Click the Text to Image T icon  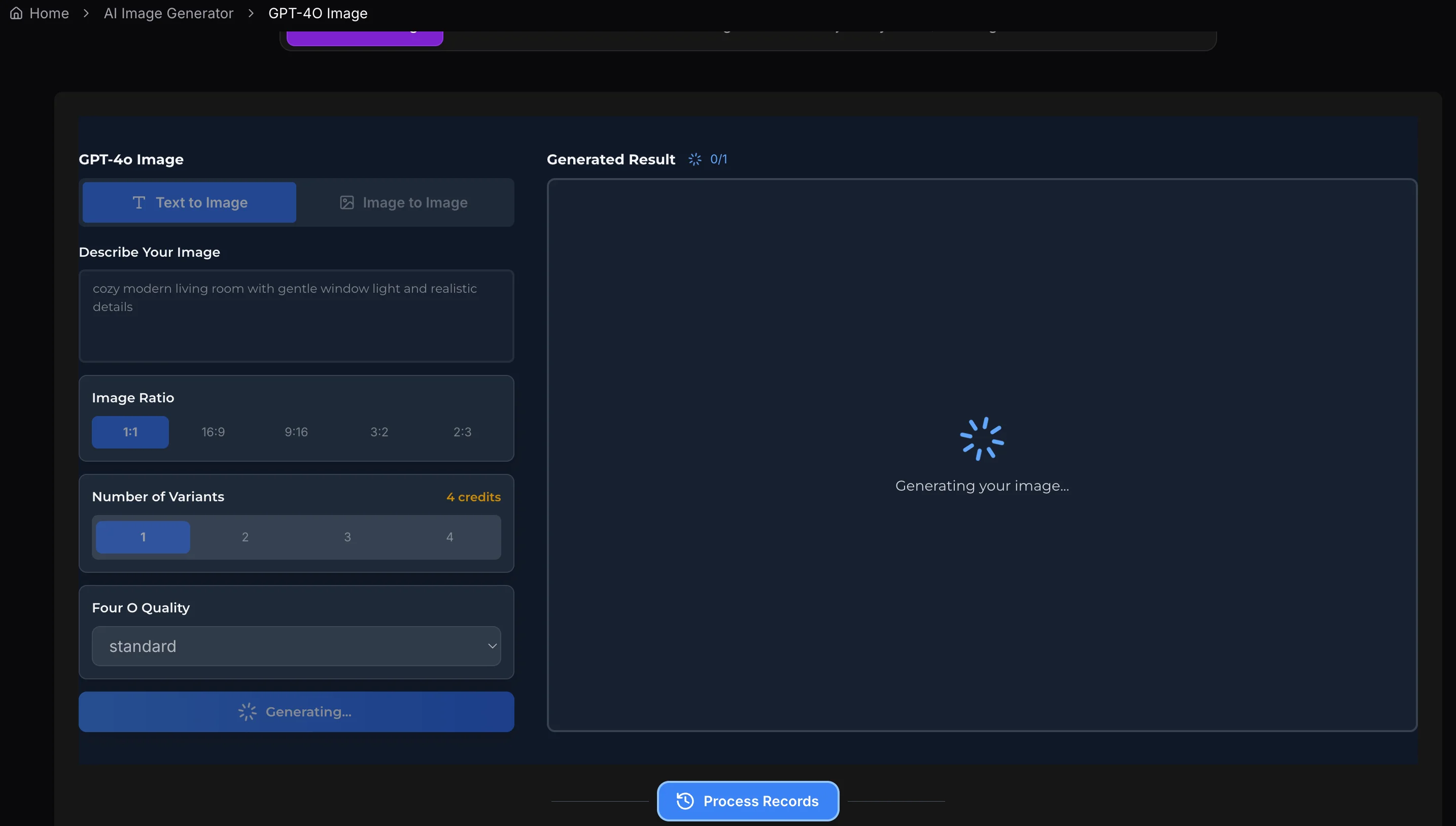(139, 202)
